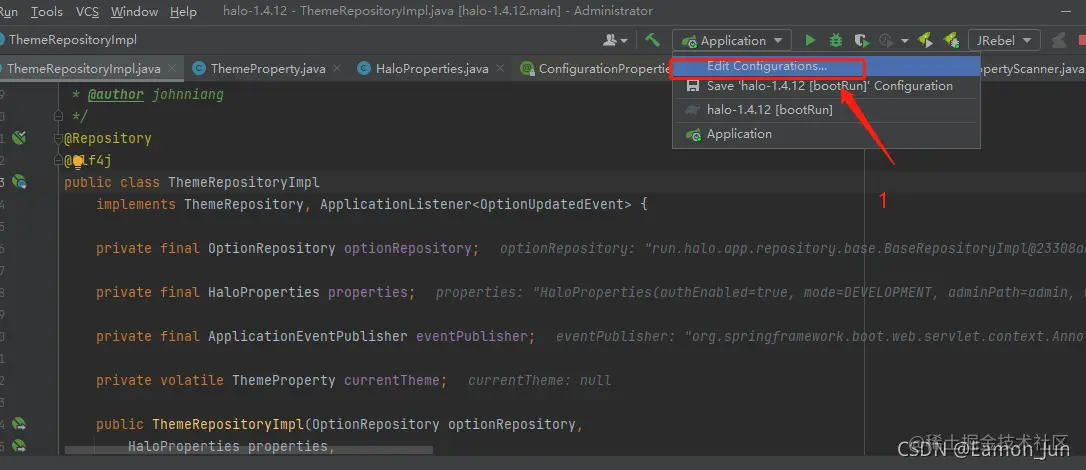1086x470 pixels.
Task: Click the volatile keyword
Action: [192, 380]
